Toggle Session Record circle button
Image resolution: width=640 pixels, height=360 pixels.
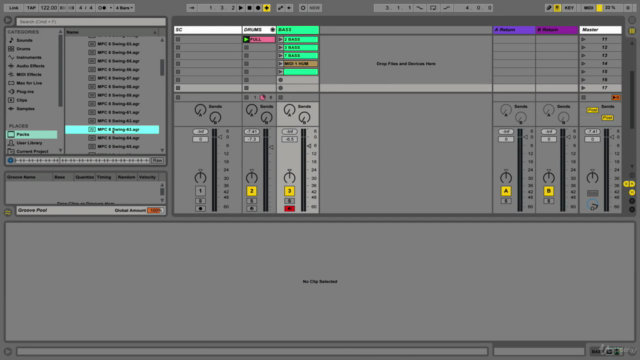tap(302, 8)
